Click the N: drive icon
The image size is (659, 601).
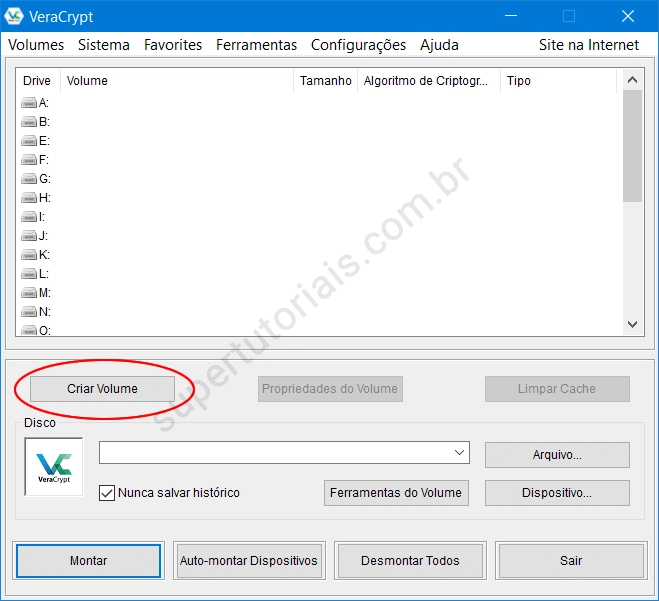click(x=29, y=312)
